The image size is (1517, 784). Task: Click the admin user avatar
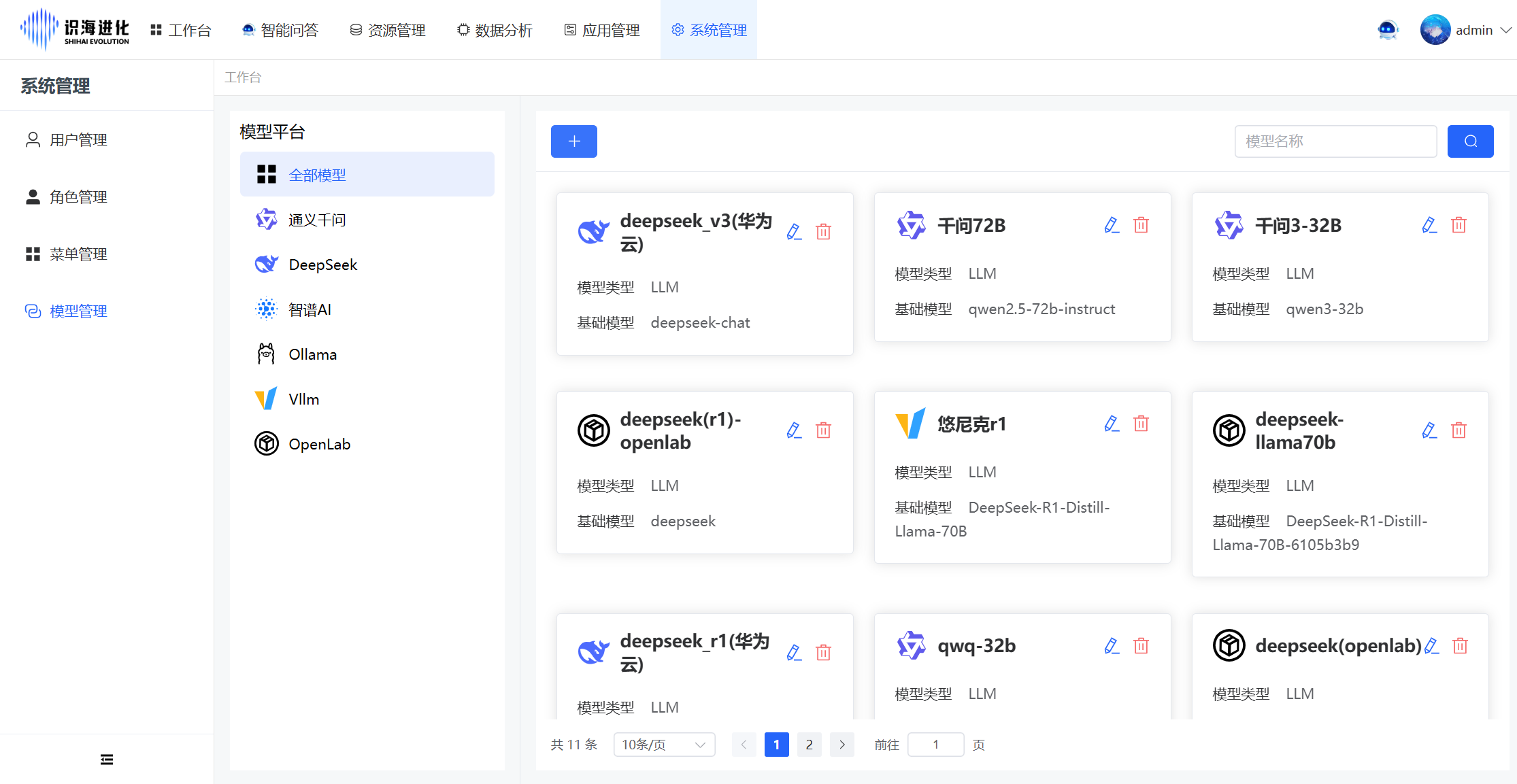[1435, 30]
